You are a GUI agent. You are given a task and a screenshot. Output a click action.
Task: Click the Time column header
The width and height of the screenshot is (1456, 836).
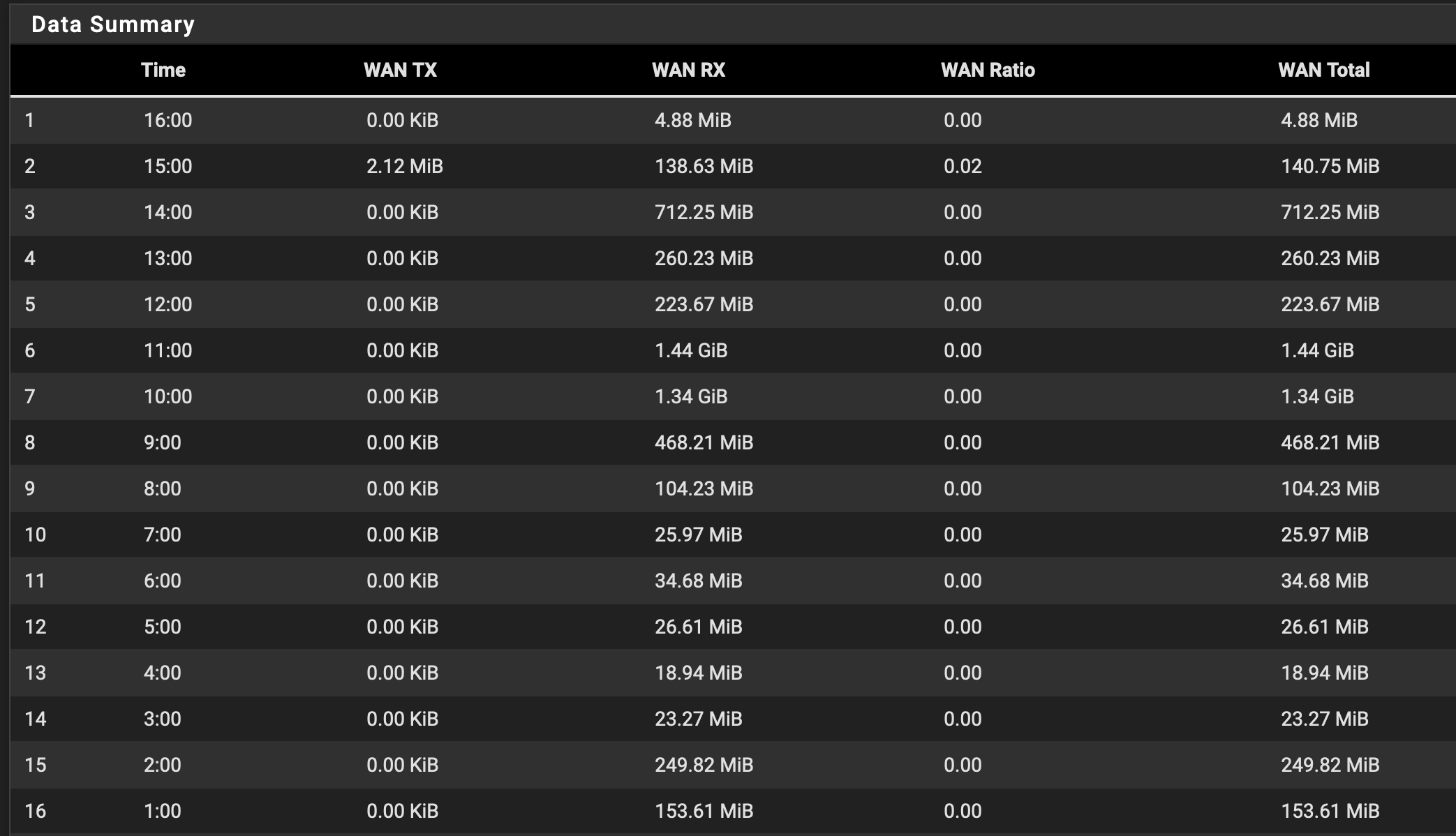click(x=163, y=70)
